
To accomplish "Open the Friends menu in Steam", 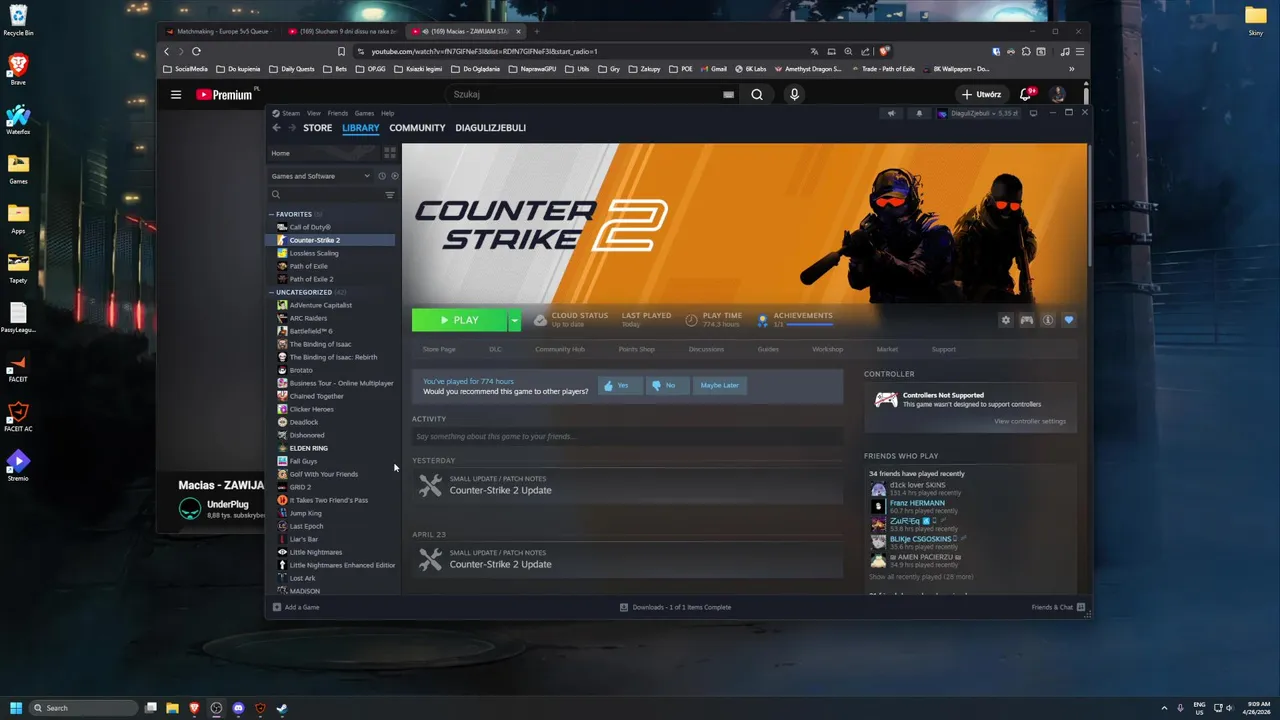I will (338, 113).
